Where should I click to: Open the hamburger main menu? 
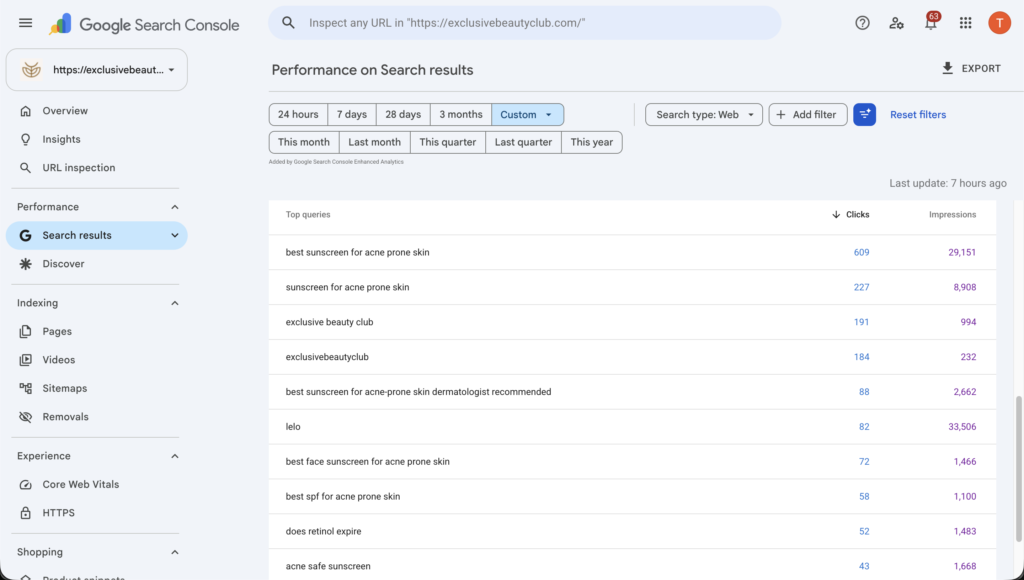click(25, 23)
